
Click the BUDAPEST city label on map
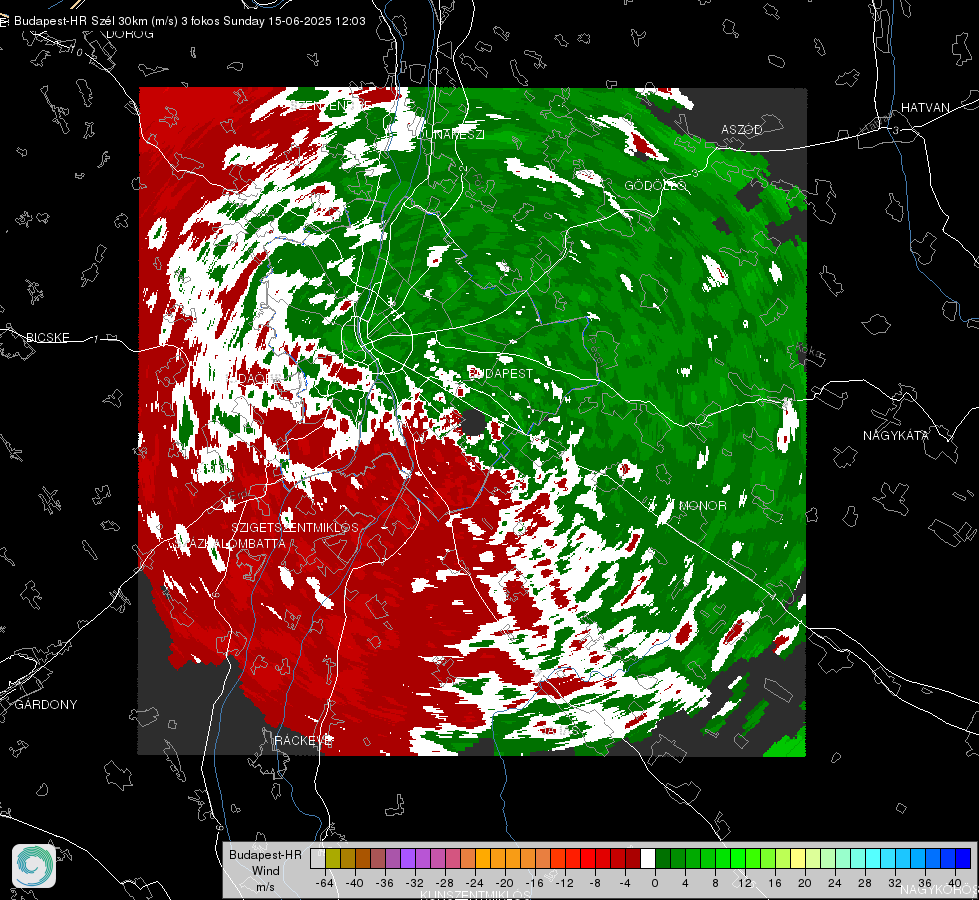(x=501, y=373)
